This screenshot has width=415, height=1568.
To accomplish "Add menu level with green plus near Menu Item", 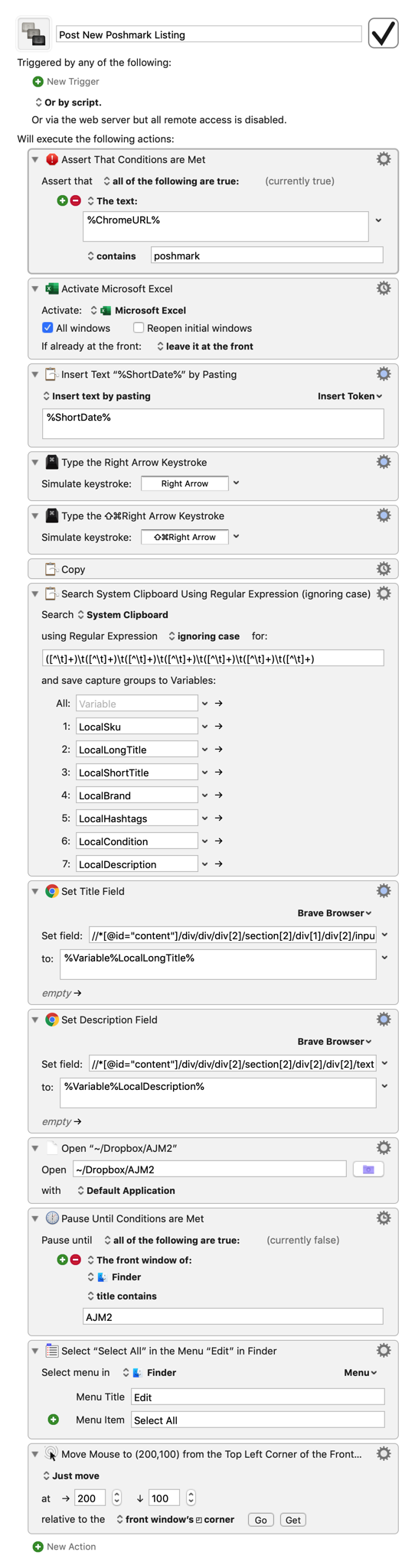I will [x=54, y=1420].
